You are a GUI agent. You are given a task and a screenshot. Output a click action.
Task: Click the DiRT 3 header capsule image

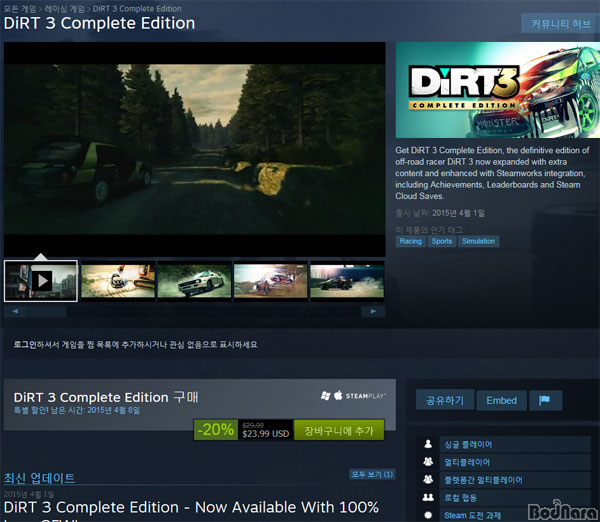coord(498,90)
